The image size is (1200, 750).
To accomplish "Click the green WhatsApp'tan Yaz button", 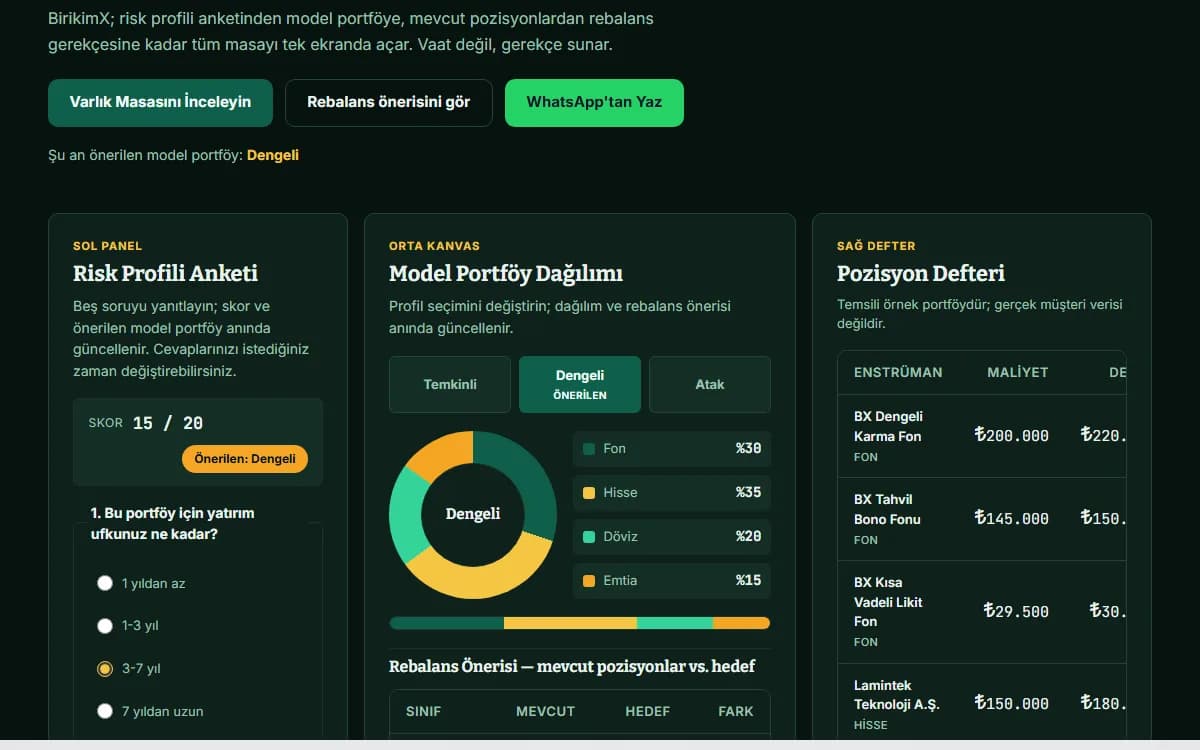I will [x=594, y=102].
